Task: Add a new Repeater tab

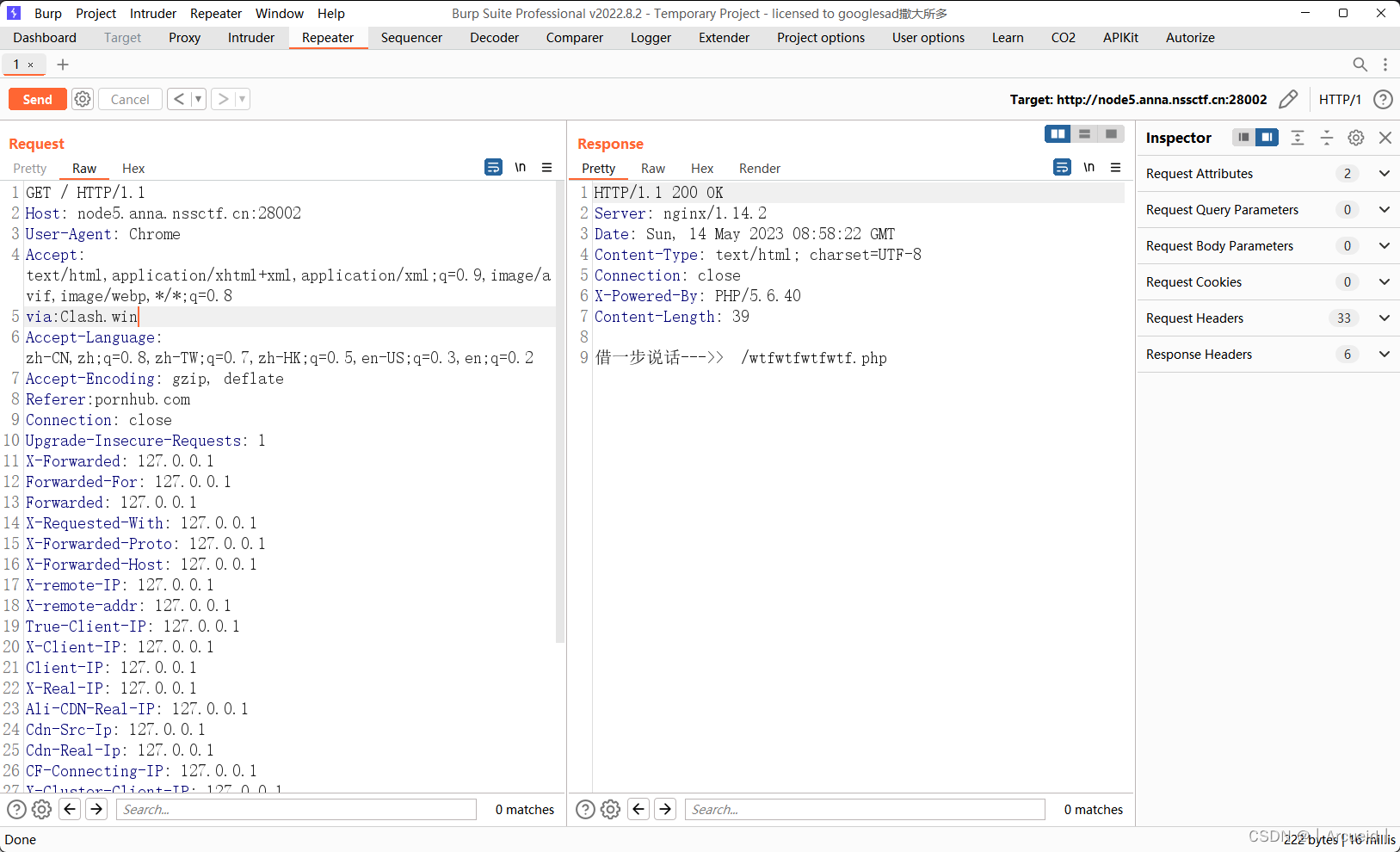Action: [63, 65]
